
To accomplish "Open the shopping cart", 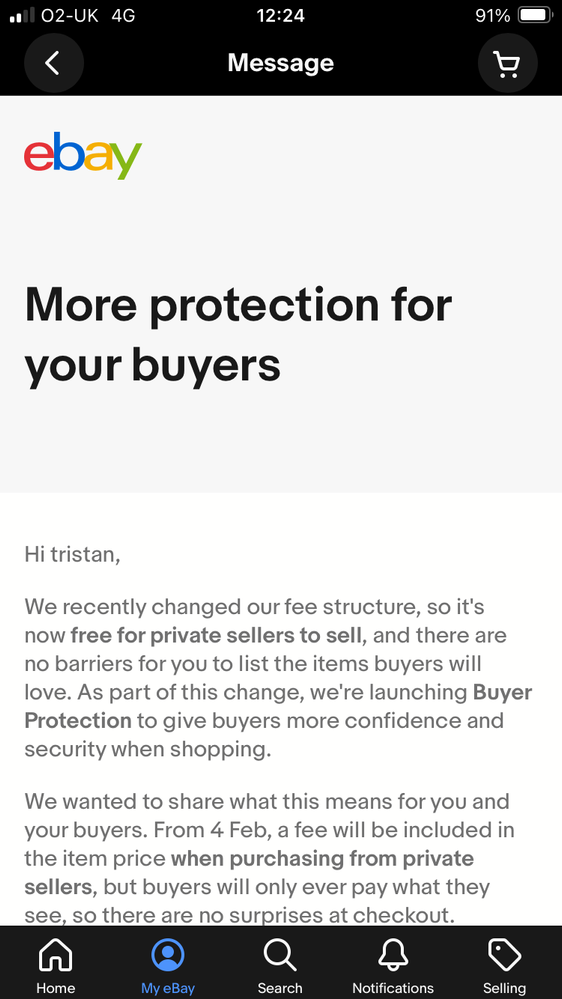I will pyautogui.click(x=507, y=63).
